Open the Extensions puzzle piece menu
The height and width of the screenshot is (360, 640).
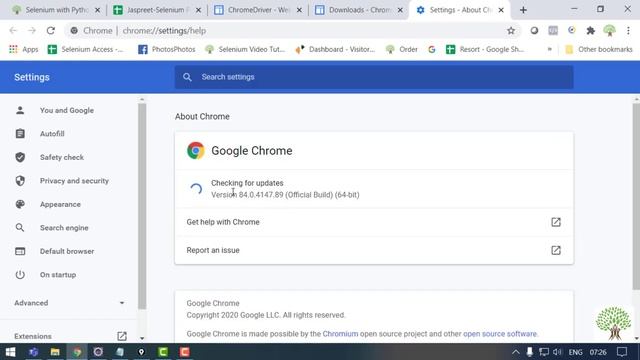click(x=591, y=31)
